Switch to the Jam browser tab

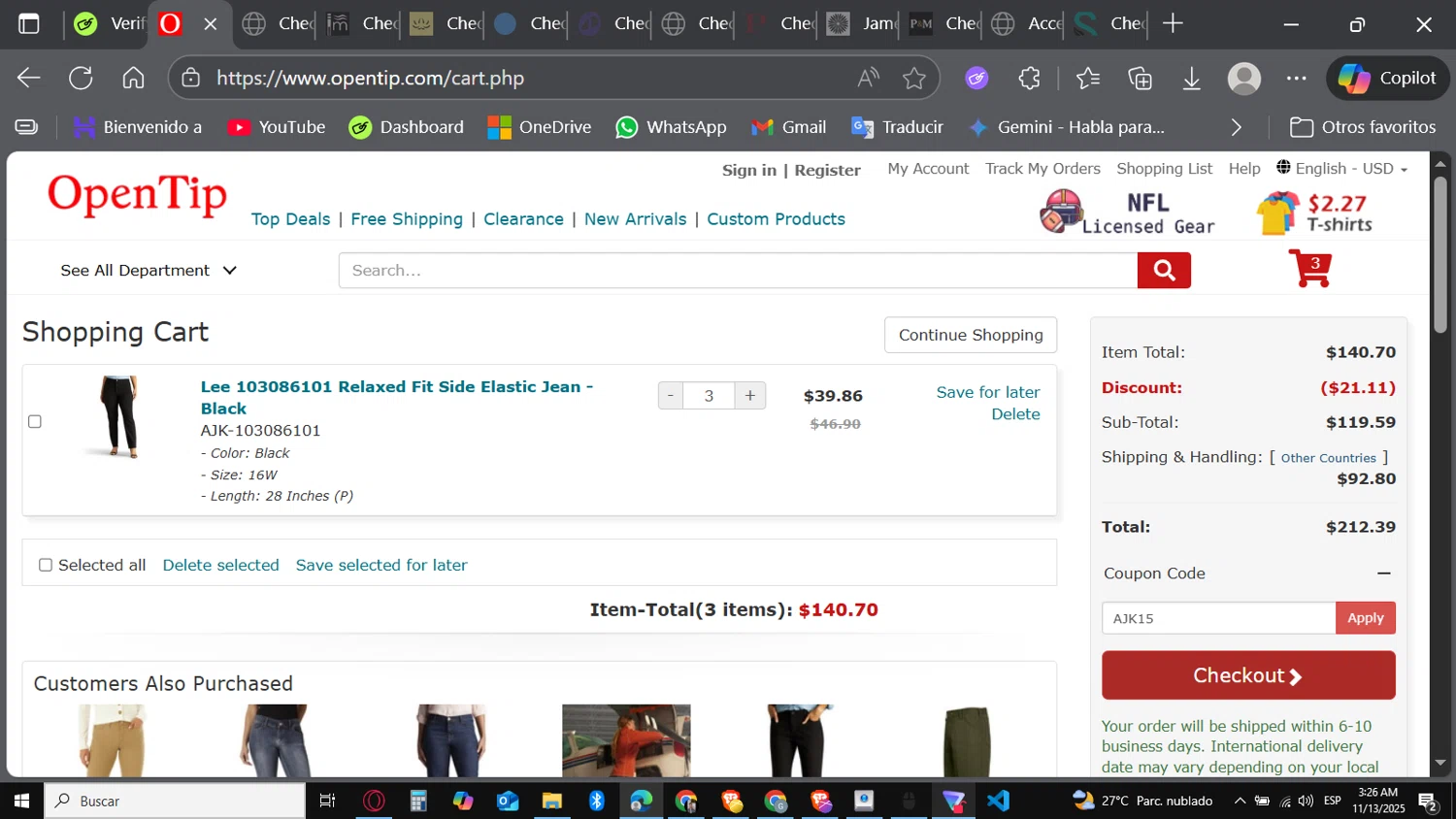(x=861, y=23)
